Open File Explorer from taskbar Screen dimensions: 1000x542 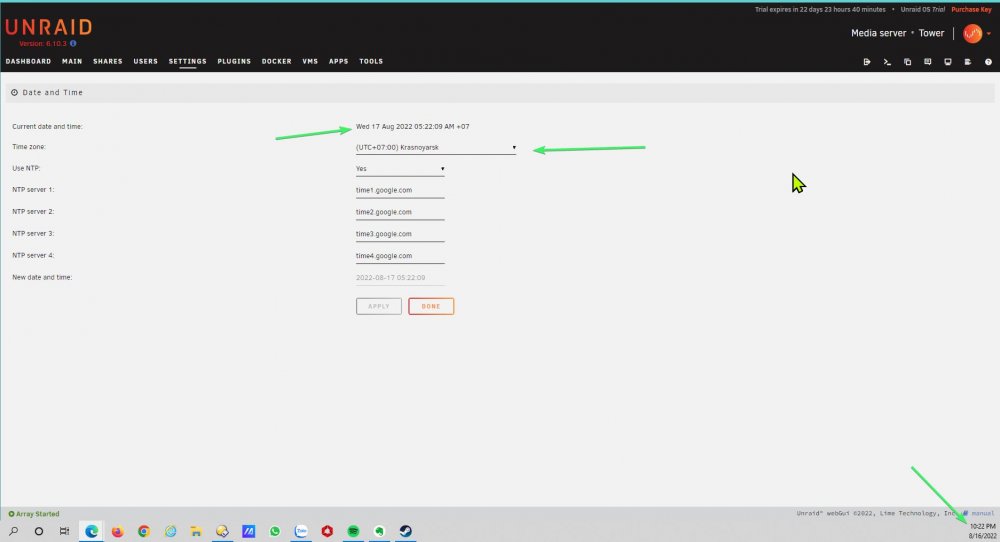click(196, 531)
